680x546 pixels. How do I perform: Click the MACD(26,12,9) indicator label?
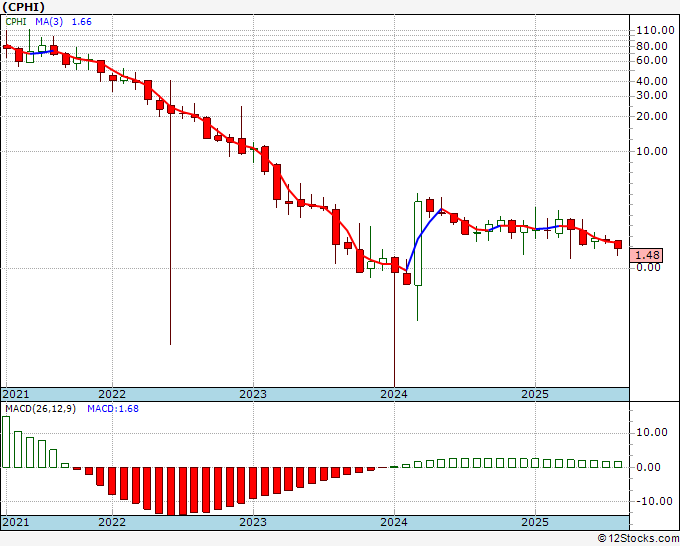click(40, 409)
